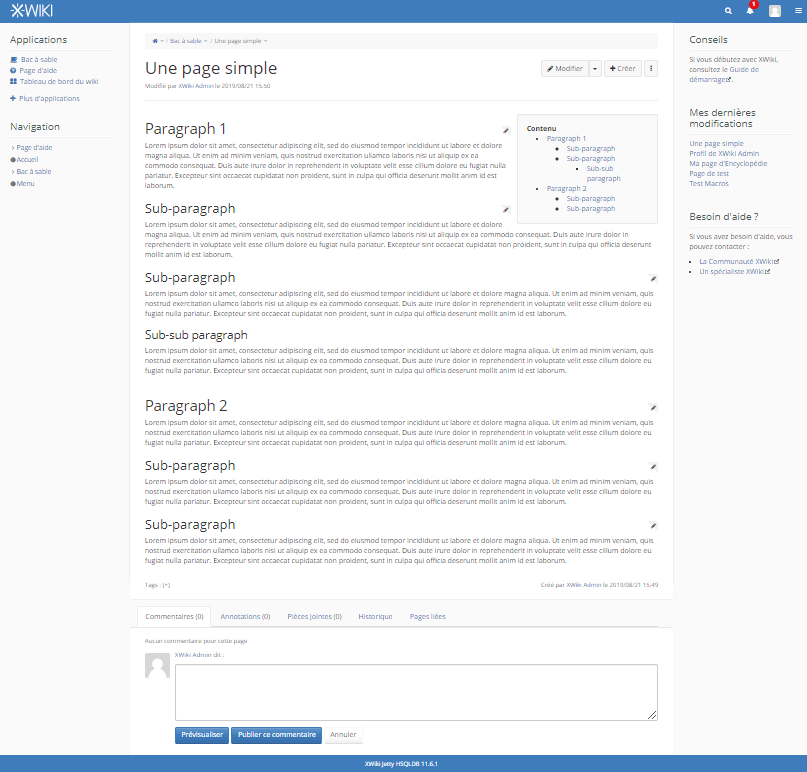Open the three-dot more actions menu
807x772 pixels.
coord(651,68)
